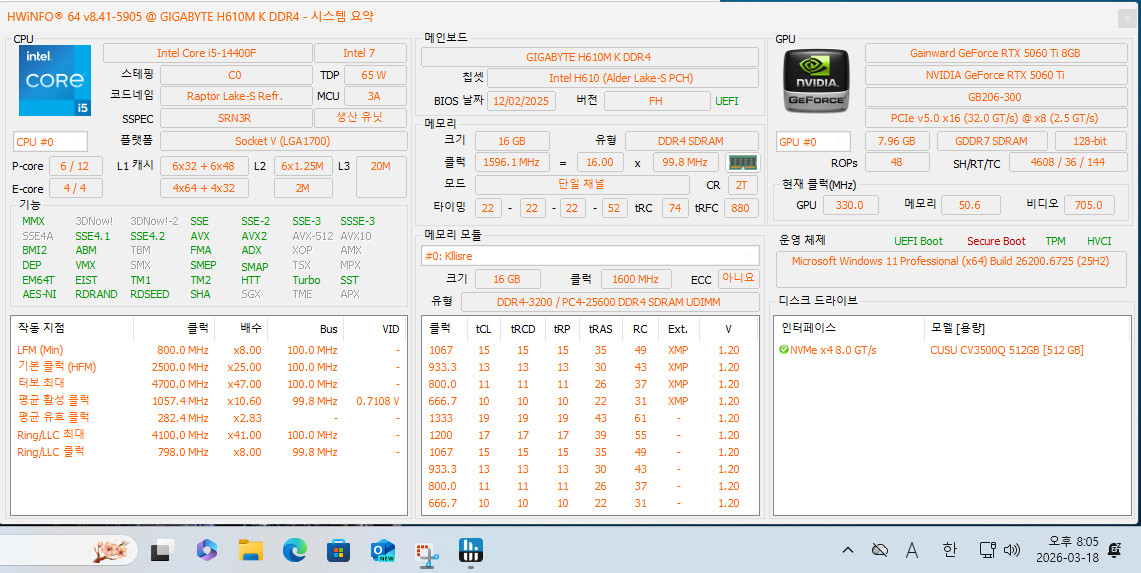
Task: Open network status tray icon
Action: 987,550
